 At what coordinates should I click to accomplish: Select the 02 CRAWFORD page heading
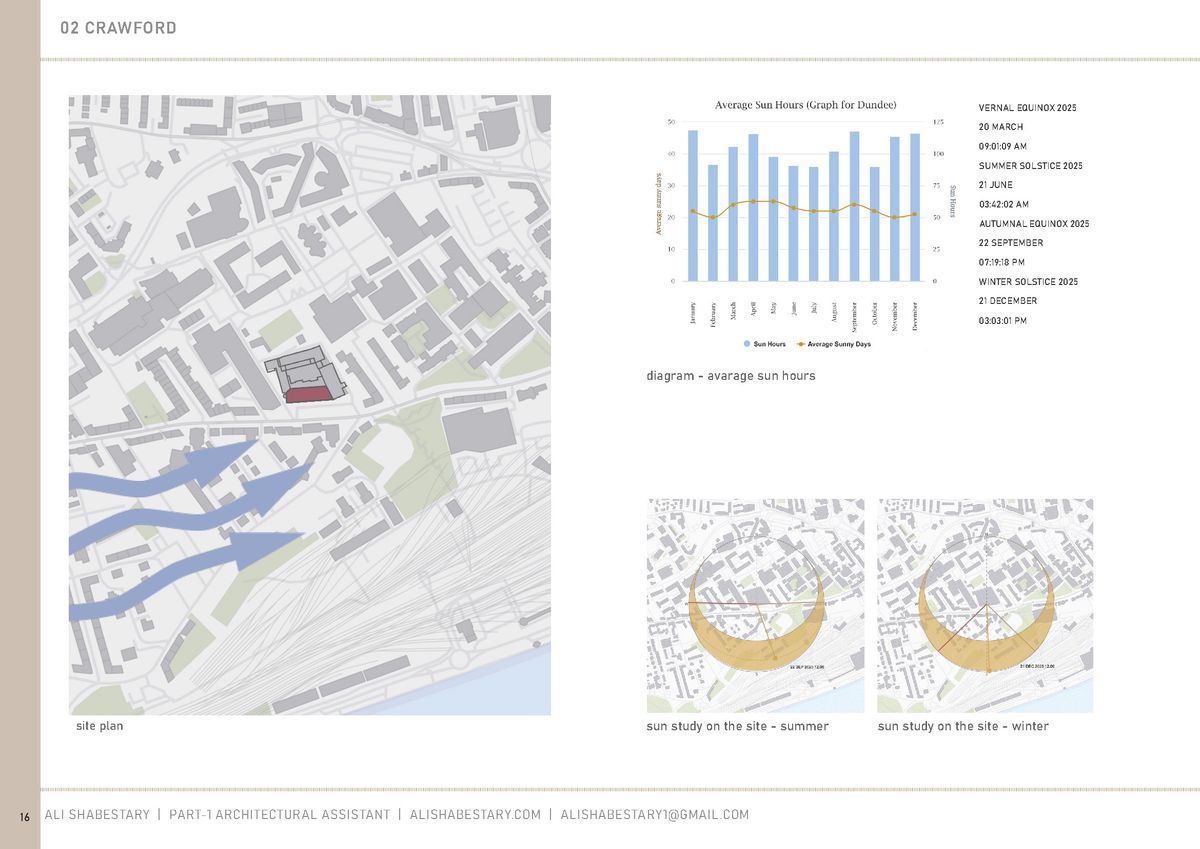point(118,28)
